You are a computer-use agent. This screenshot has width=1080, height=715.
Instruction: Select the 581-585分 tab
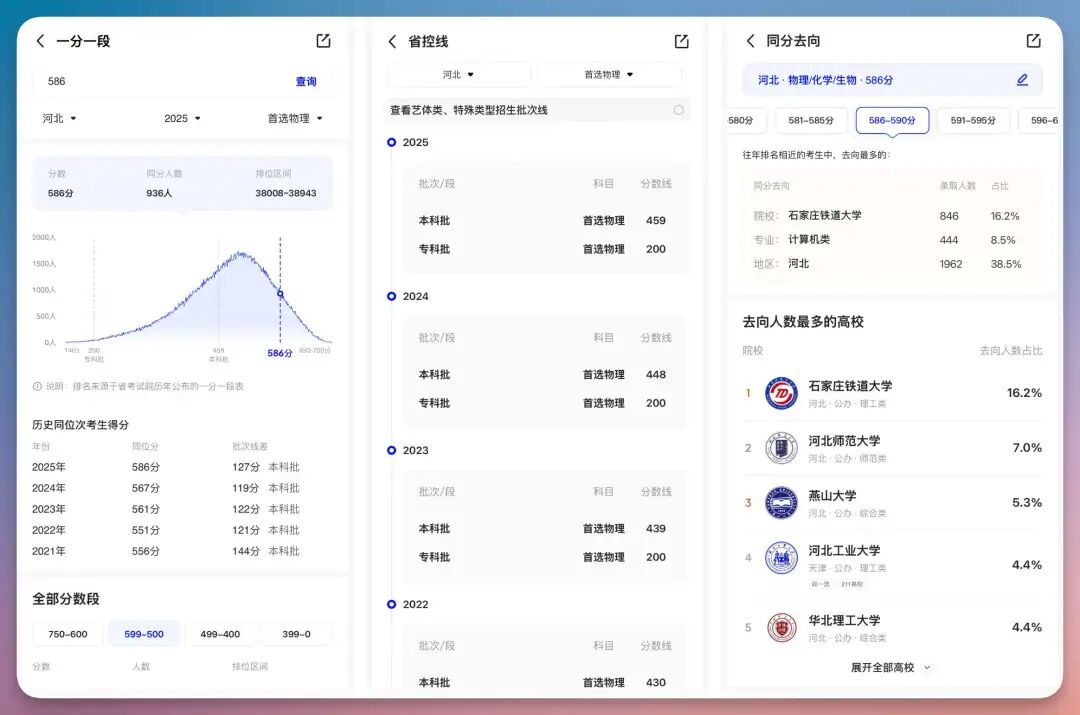pyautogui.click(x=811, y=121)
